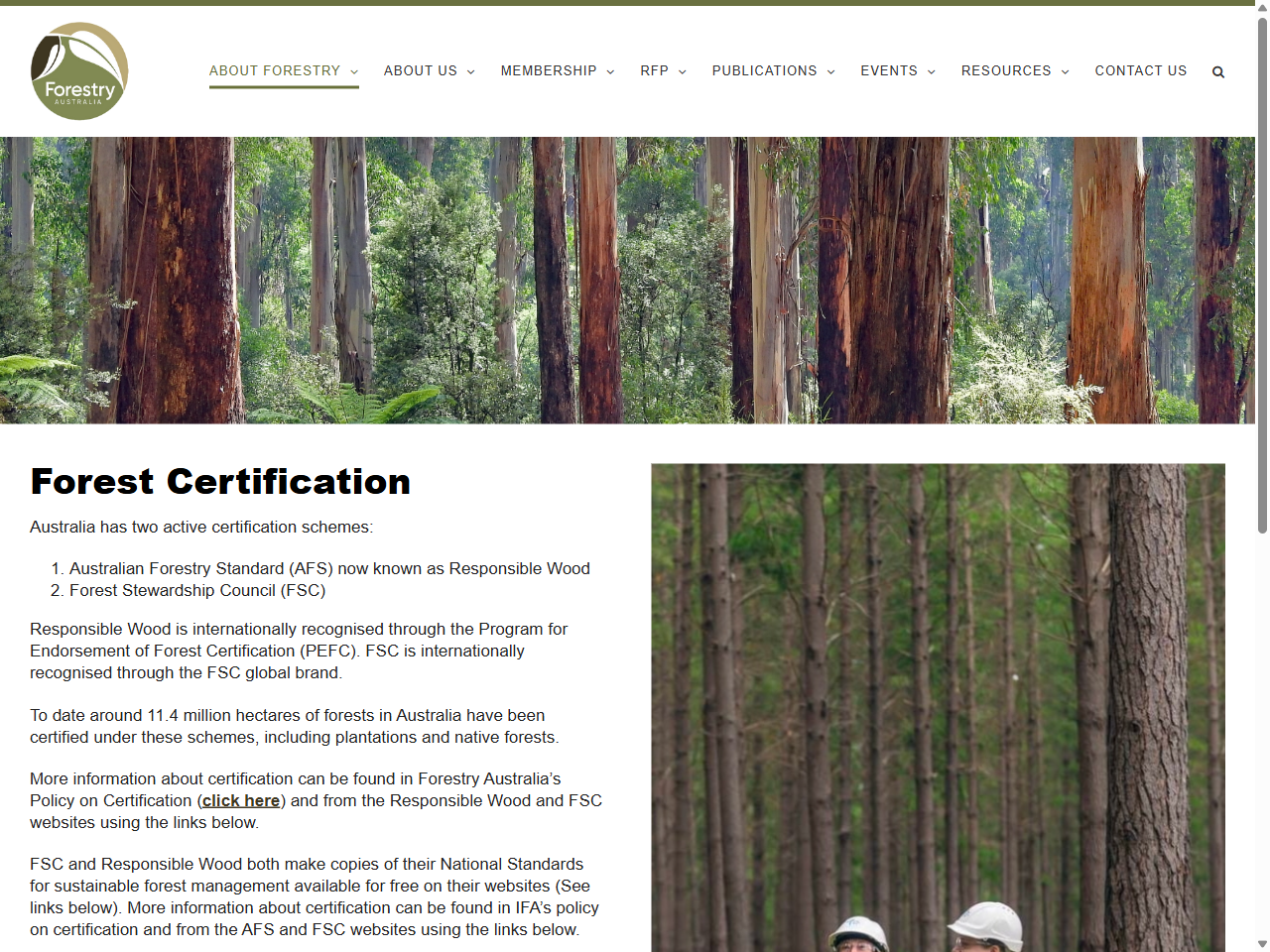Expand the Resources dropdown chevron

(1066, 71)
